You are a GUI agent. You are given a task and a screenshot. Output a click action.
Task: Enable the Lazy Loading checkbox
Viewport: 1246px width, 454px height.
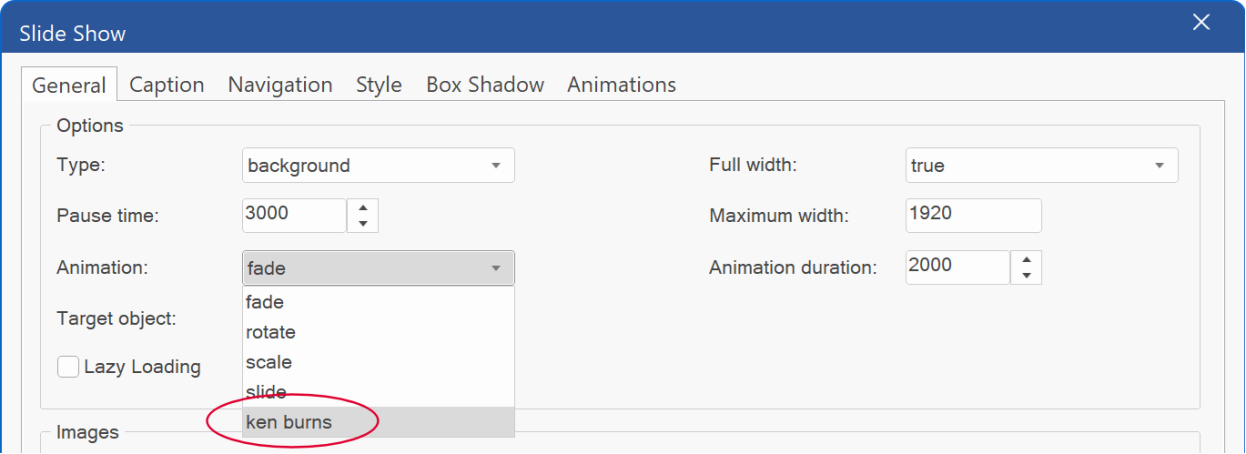pyautogui.click(x=68, y=367)
